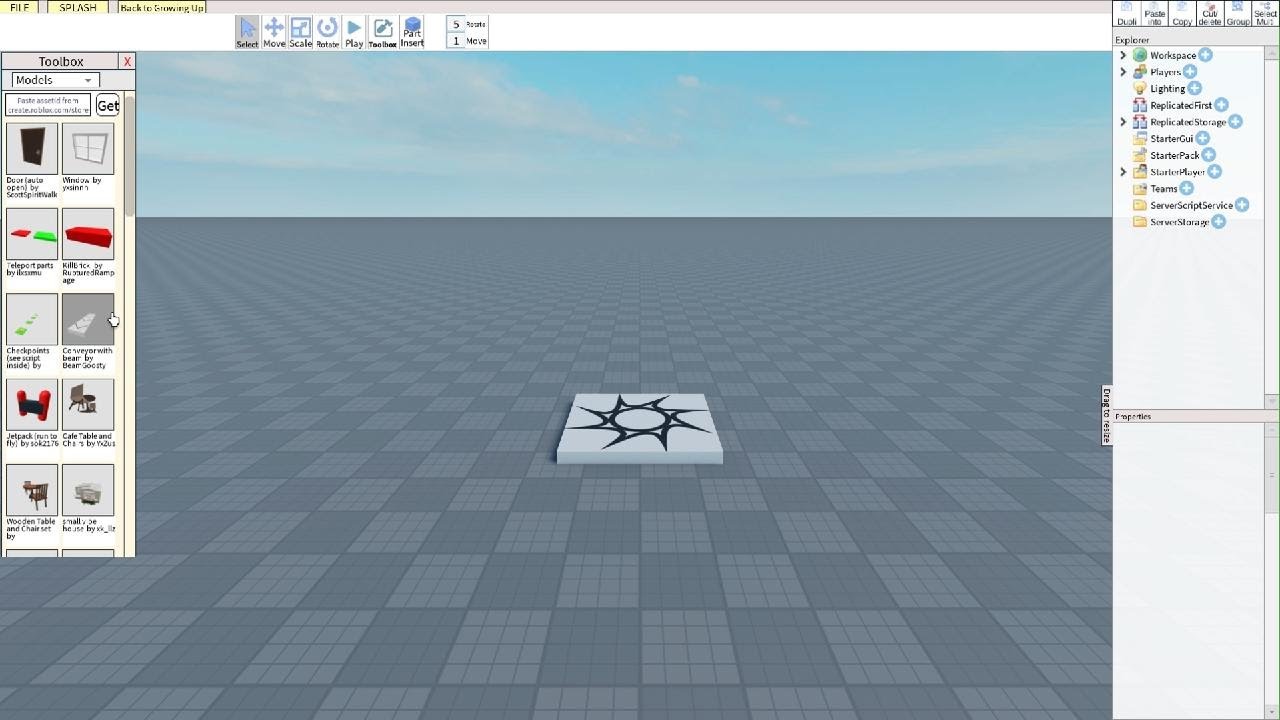Select the Jetpack model thumbnail
Screen dimensions: 1280x720
pos(32,405)
